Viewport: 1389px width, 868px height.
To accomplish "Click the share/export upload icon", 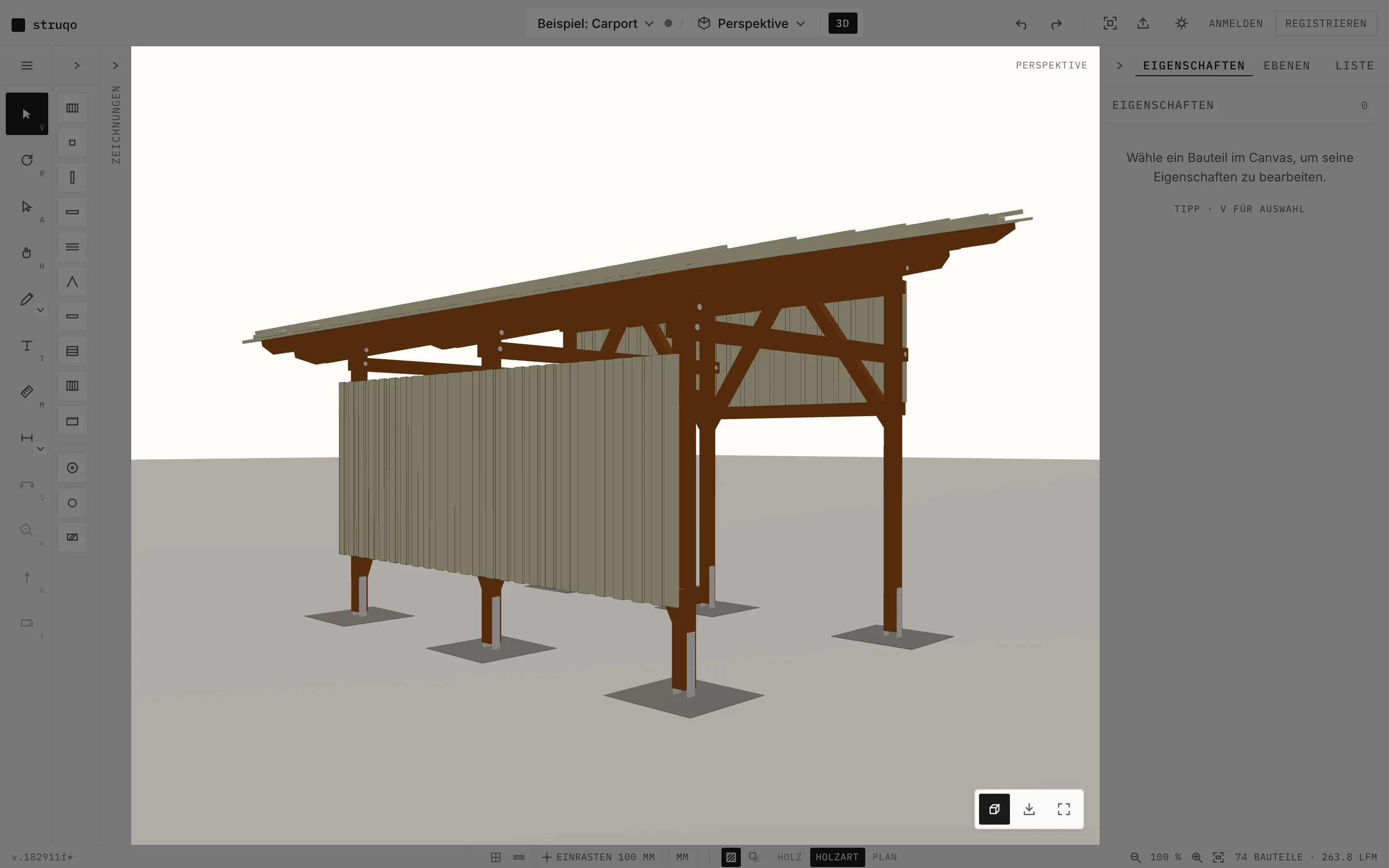I will pos(1143,24).
